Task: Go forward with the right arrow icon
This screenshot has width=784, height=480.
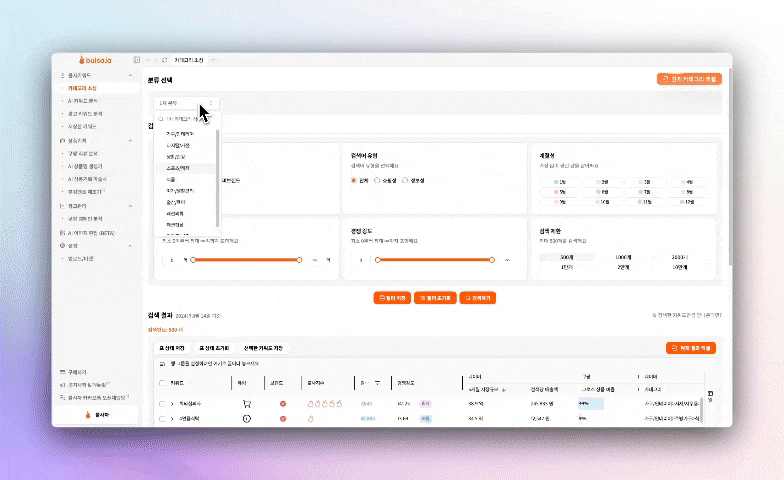Action: click(156, 60)
